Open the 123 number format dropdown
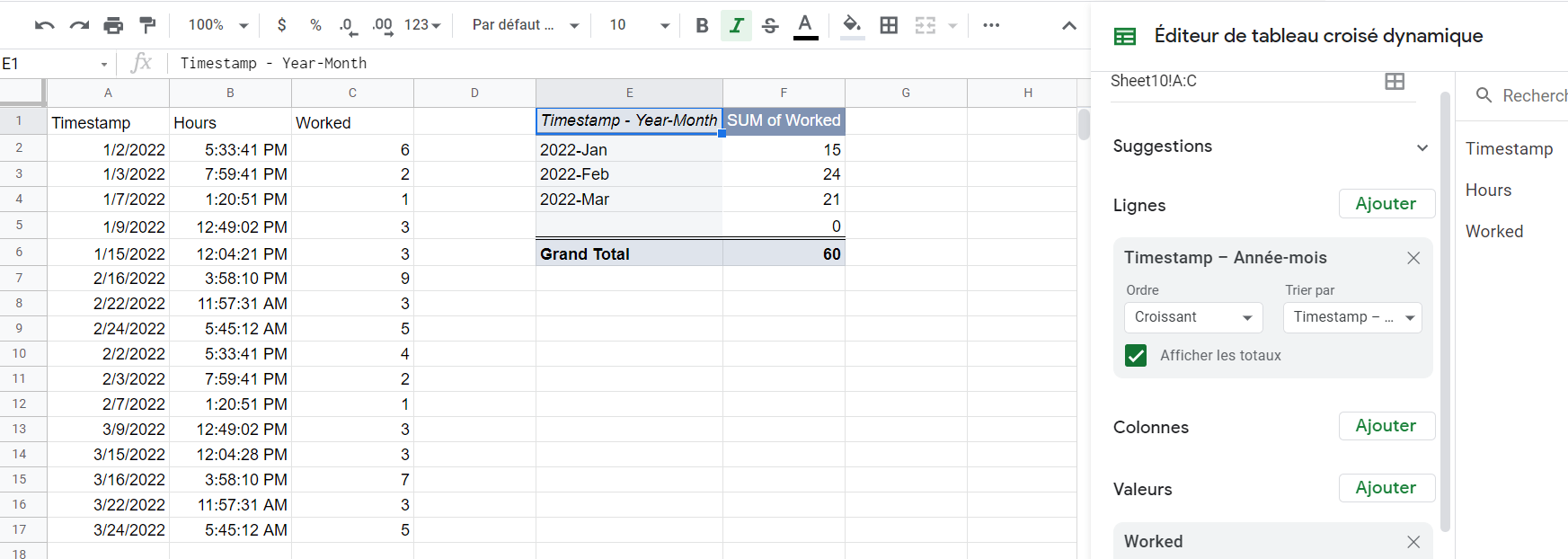This screenshot has height=559, width=1568. [x=422, y=25]
